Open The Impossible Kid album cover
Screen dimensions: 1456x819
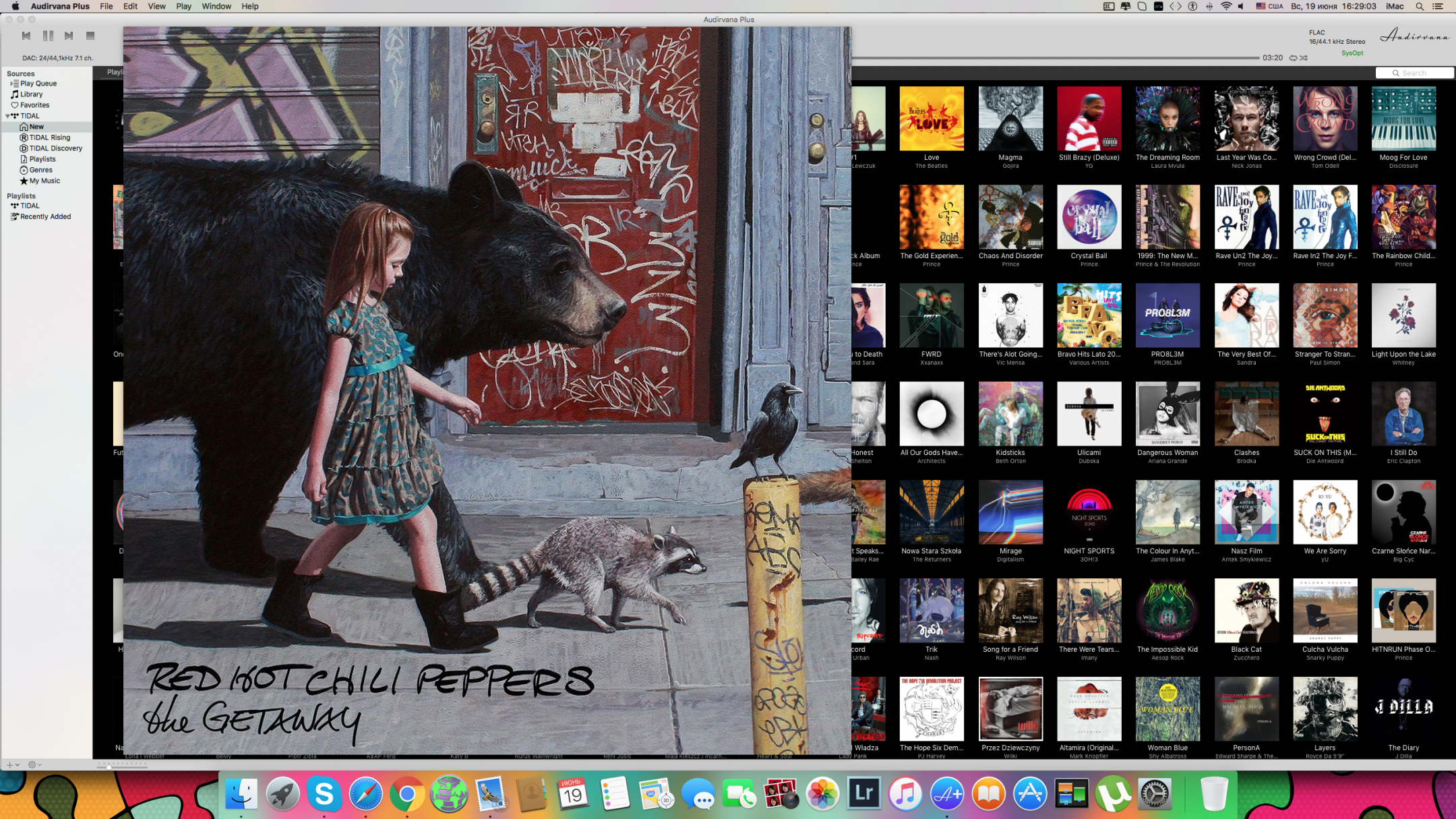coord(1167,611)
